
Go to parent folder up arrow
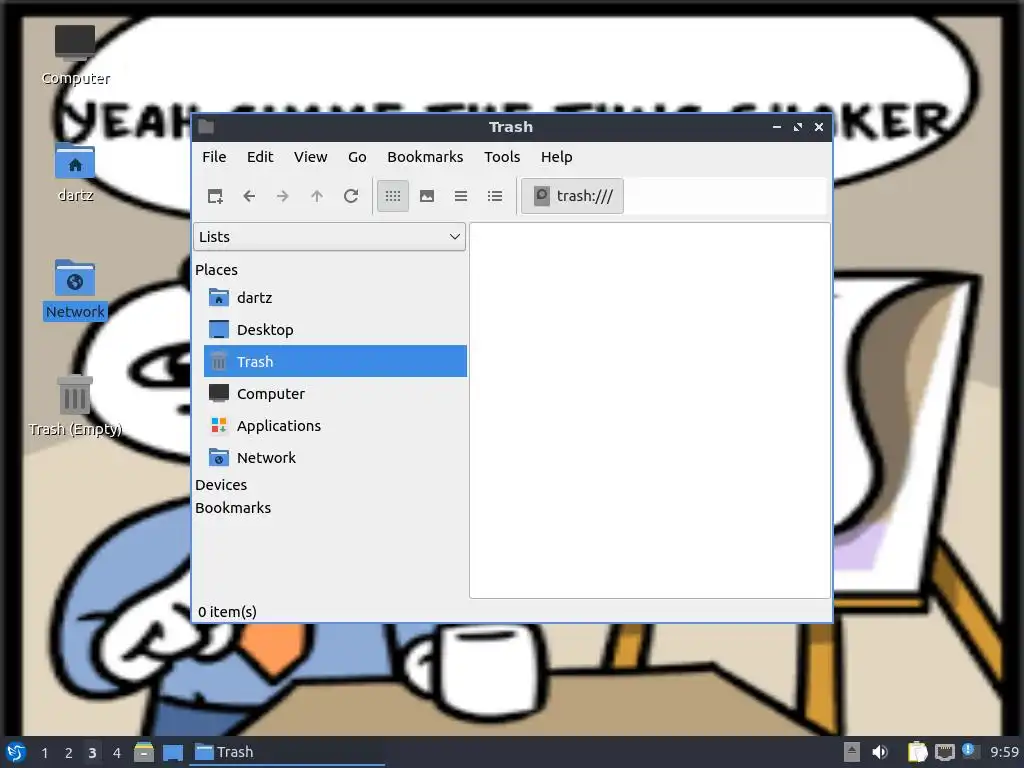[317, 196]
